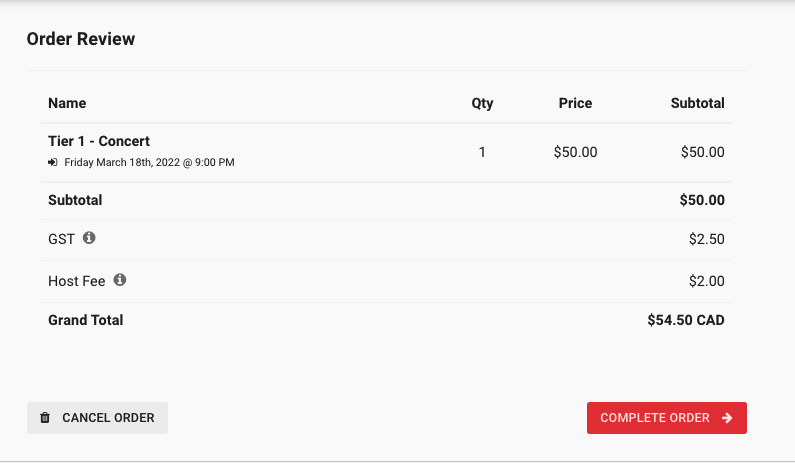795x463 pixels.
Task: Click the $2.50 GST amount
Action: (x=706, y=239)
